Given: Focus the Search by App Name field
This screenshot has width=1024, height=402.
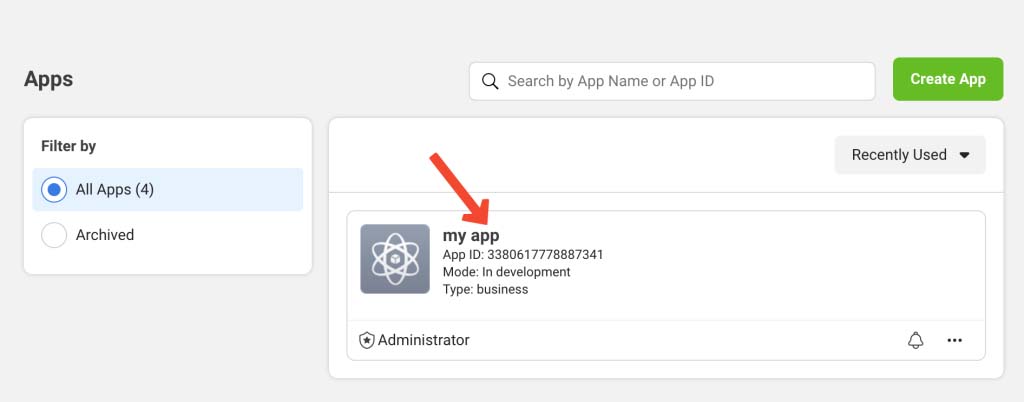Looking at the screenshot, I should pyautogui.click(x=672, y=81).
